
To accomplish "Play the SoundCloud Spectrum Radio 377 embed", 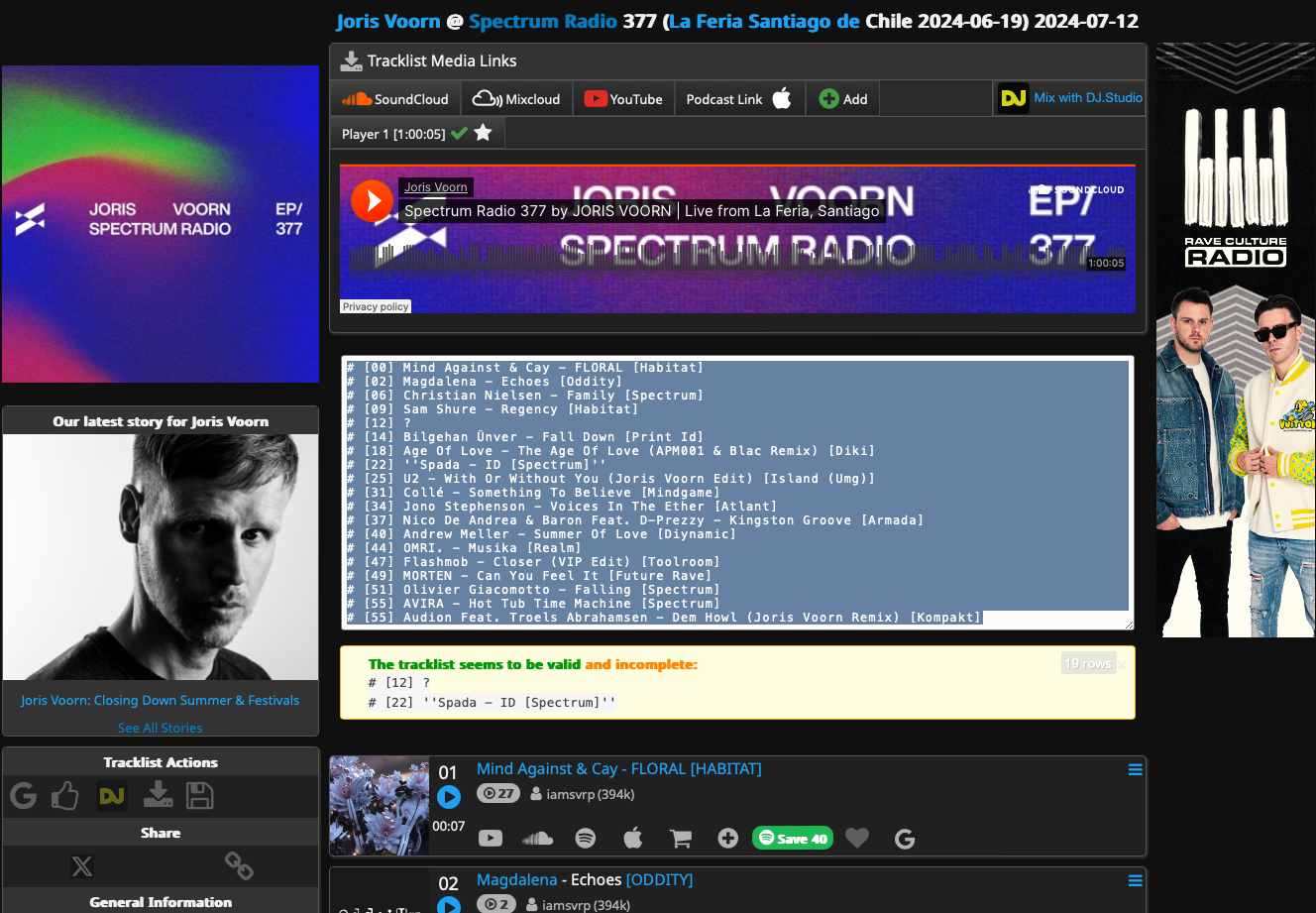I will pyautogui.click(x=373, y=201).
